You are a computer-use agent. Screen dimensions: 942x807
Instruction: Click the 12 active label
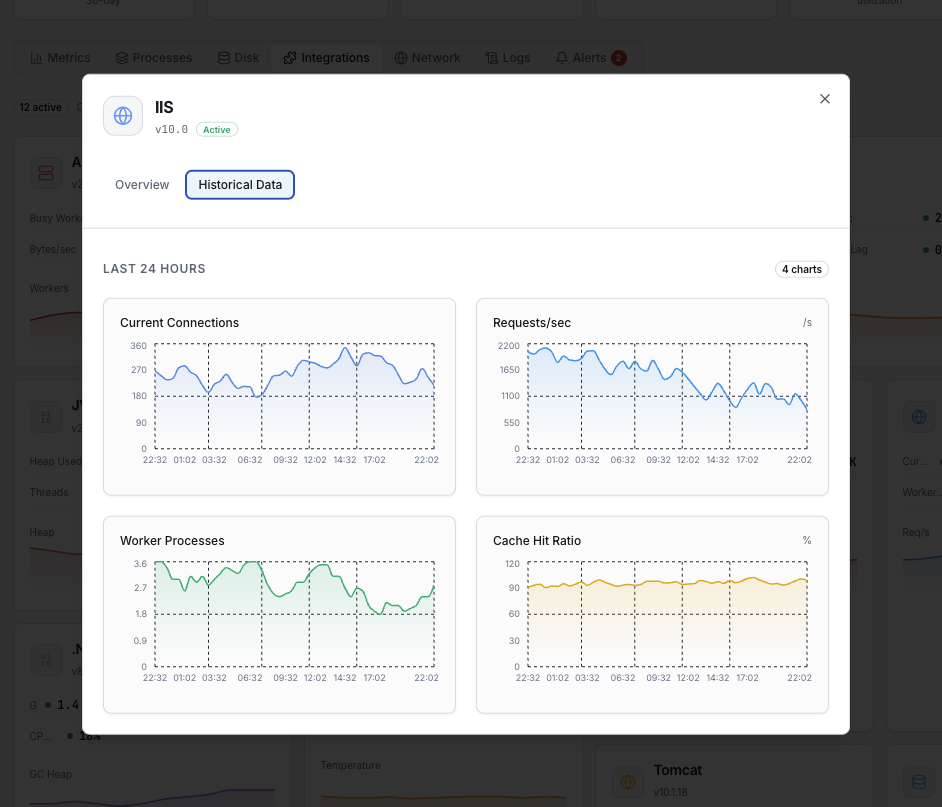[x=40, y=107]
